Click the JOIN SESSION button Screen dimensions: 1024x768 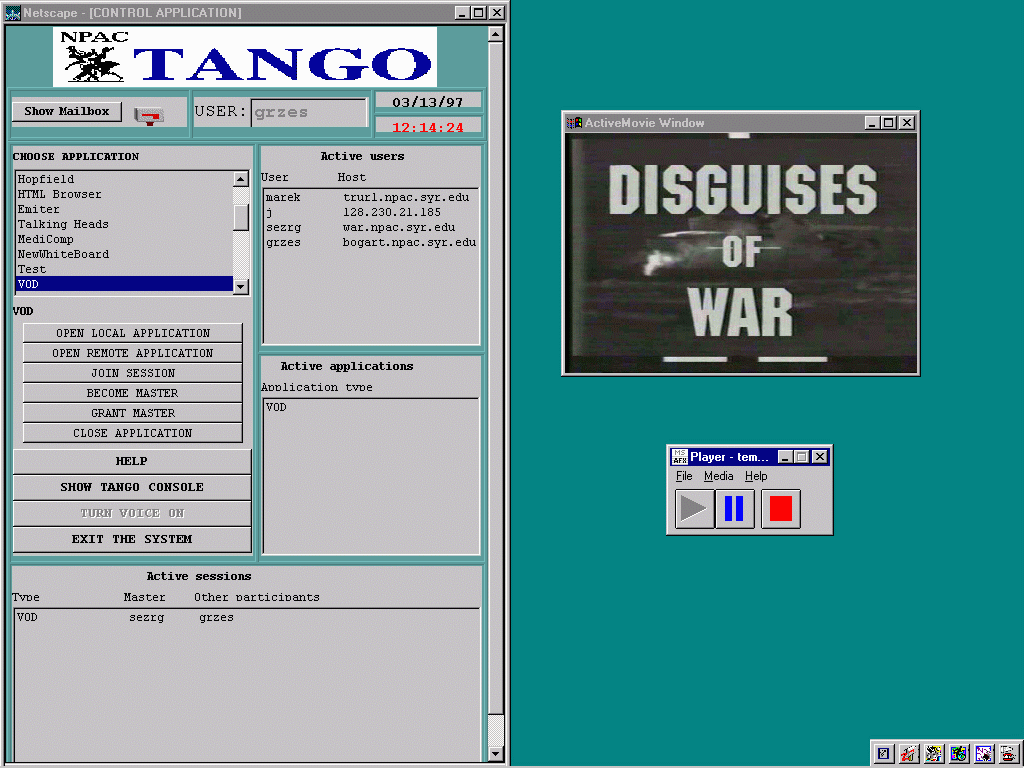[x=133, y=374]
